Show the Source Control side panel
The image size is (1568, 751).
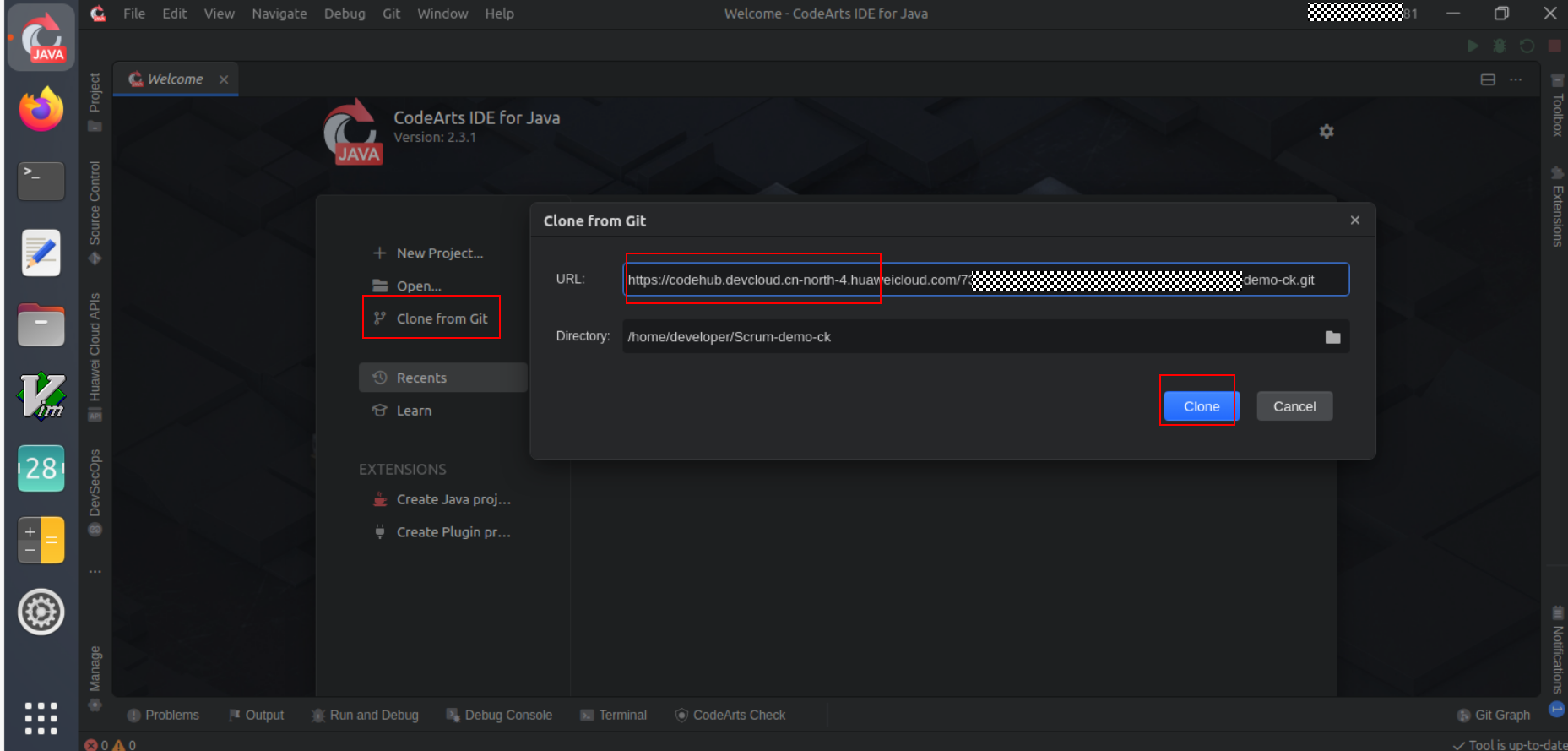coord(95,213)
